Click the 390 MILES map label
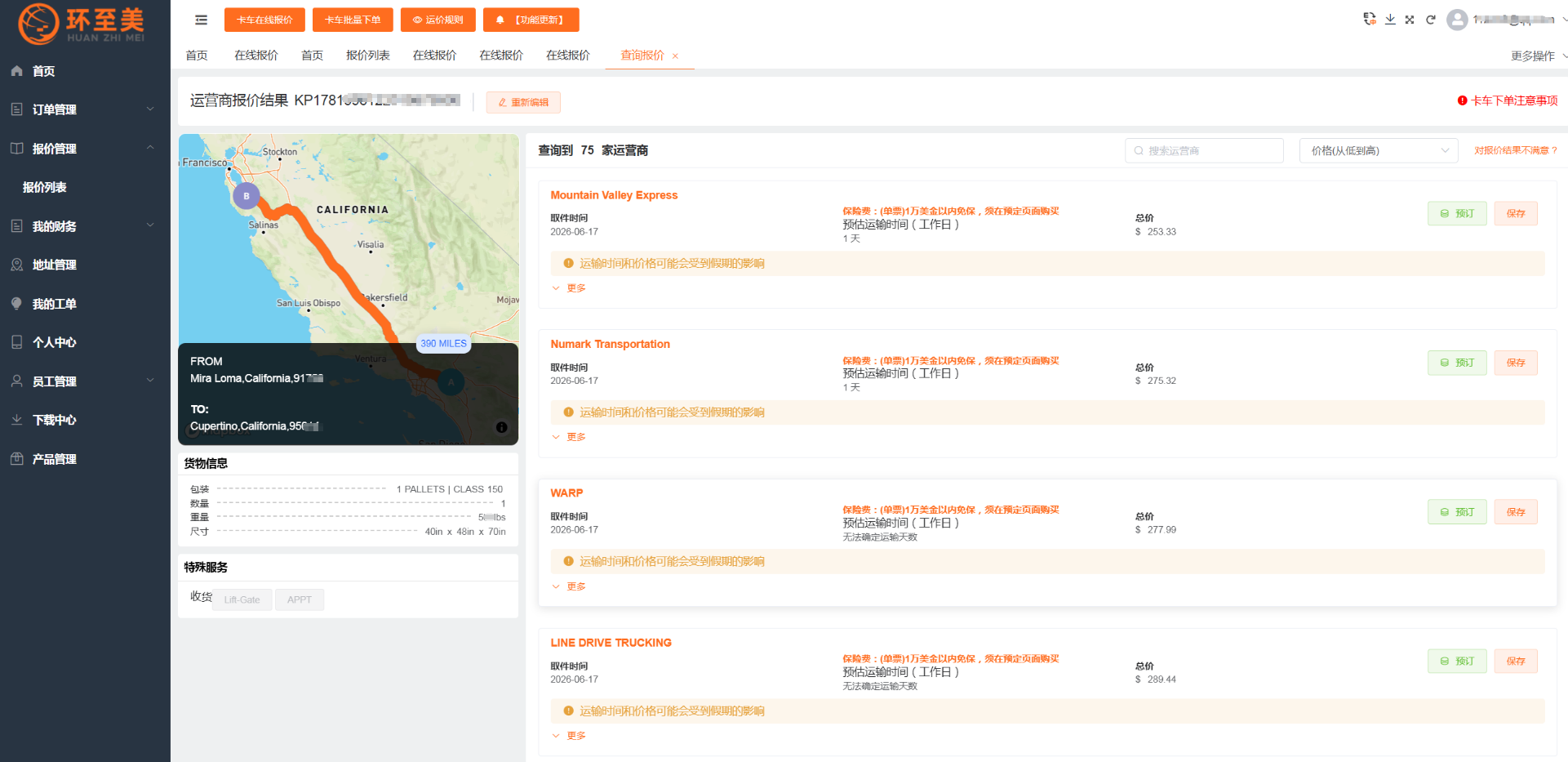Viewport: 1568px width, 762px height. point(443,344)
